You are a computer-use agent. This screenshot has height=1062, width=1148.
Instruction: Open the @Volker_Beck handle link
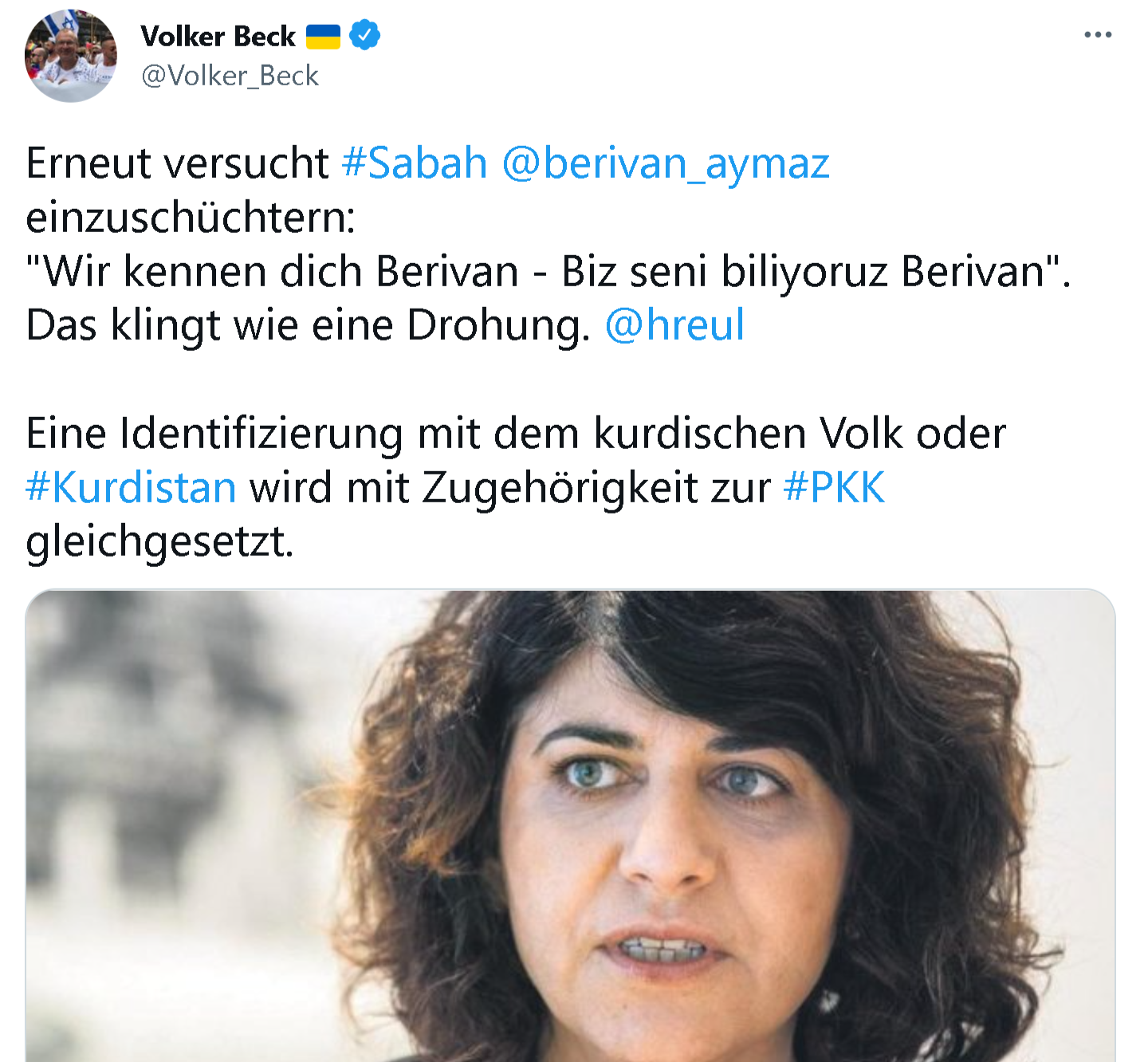point(230,76)
